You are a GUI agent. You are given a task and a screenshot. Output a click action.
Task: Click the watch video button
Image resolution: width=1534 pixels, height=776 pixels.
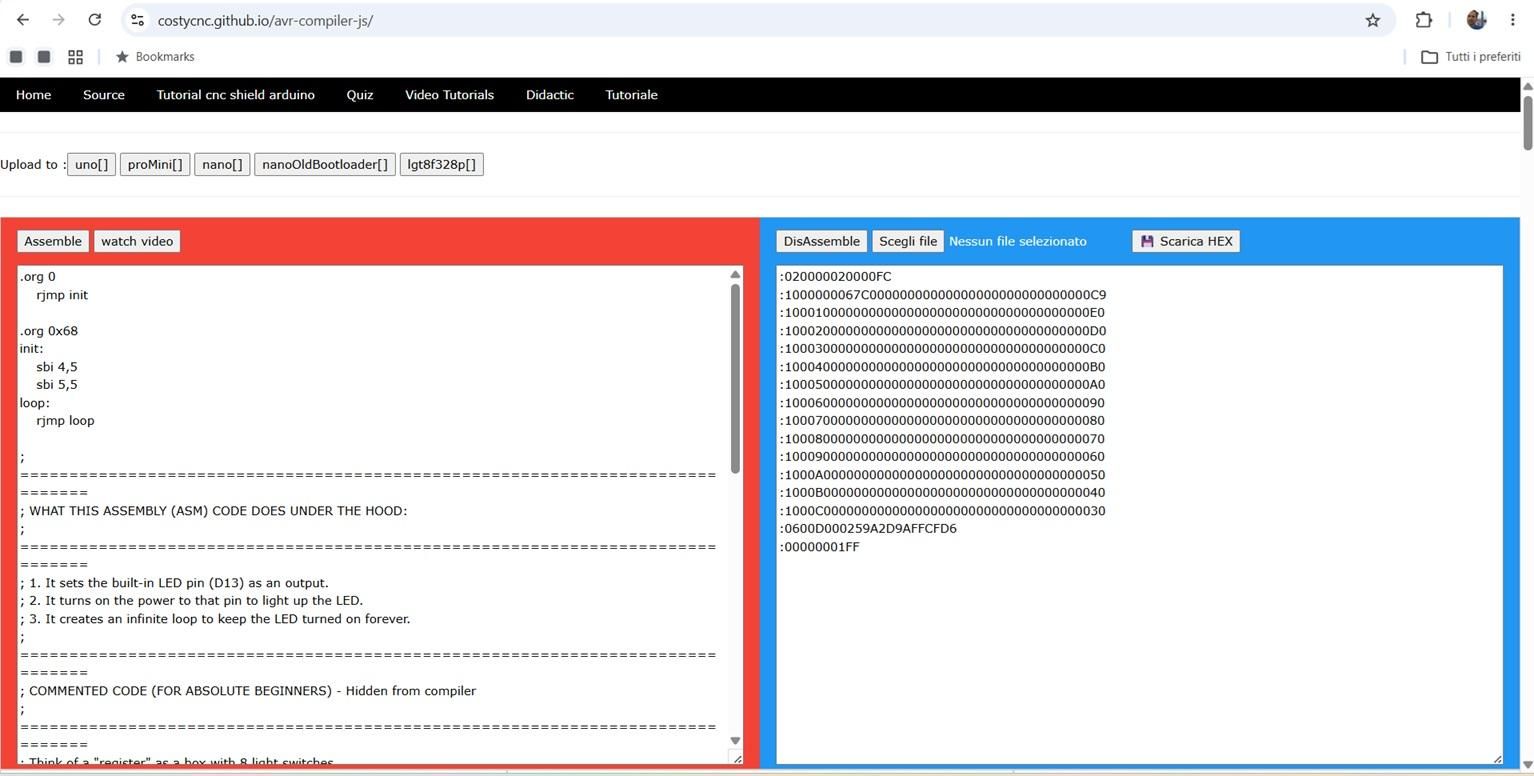click(x=137, y=241)
